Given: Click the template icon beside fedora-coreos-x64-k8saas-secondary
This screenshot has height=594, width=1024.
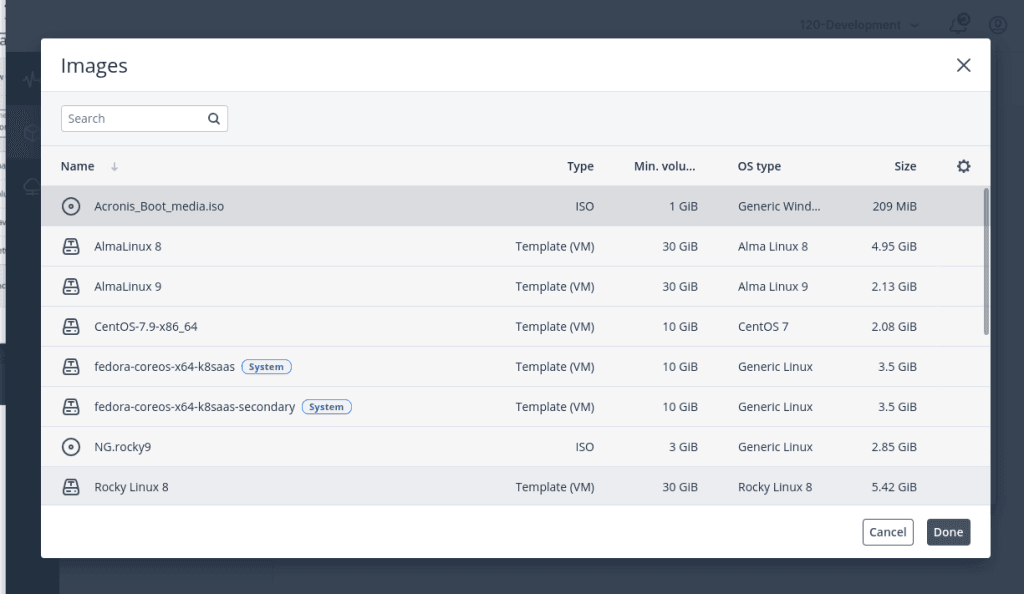Looking at the screenshot, I should pos(71,407).
